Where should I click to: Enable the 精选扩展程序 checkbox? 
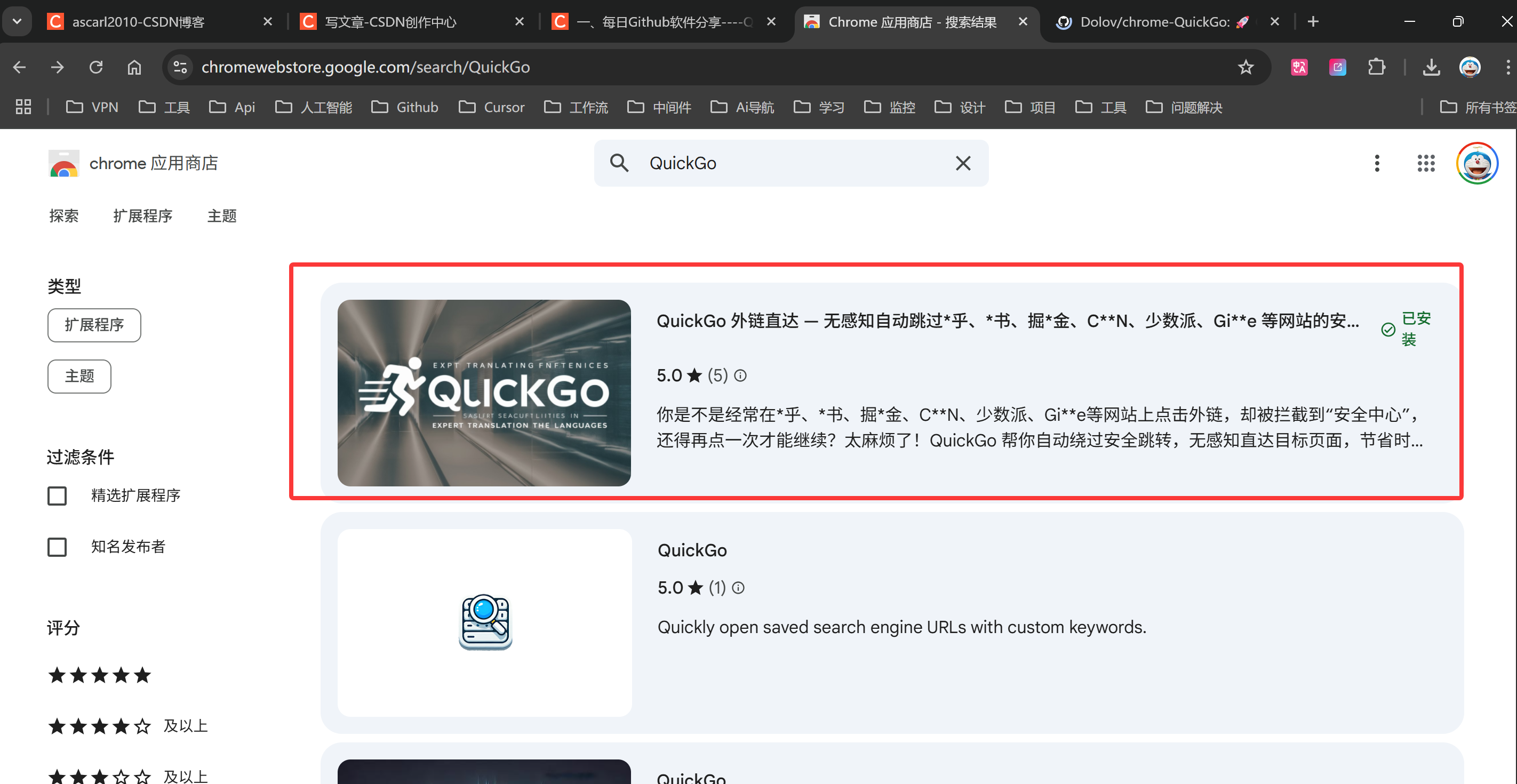point(57,495)
